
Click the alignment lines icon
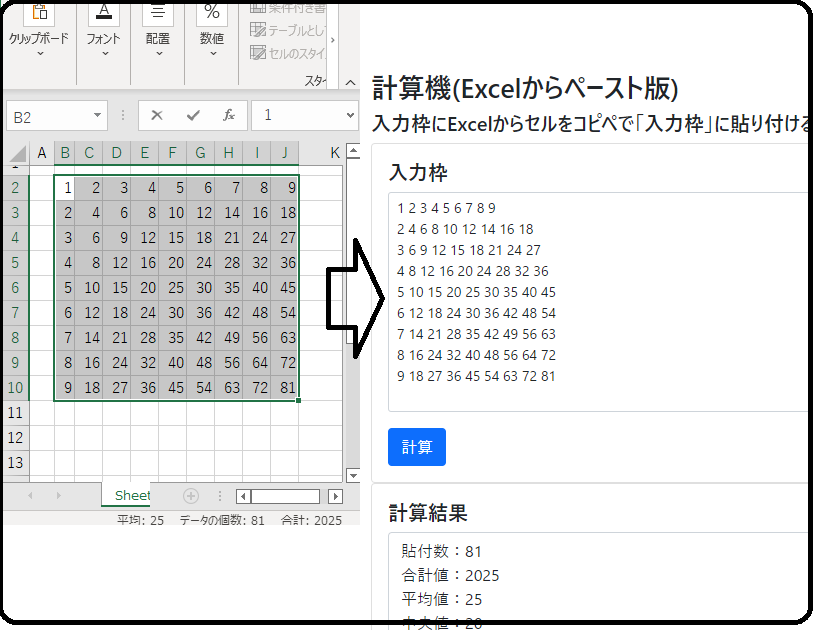pyautogui.click(x=157, y=12)
